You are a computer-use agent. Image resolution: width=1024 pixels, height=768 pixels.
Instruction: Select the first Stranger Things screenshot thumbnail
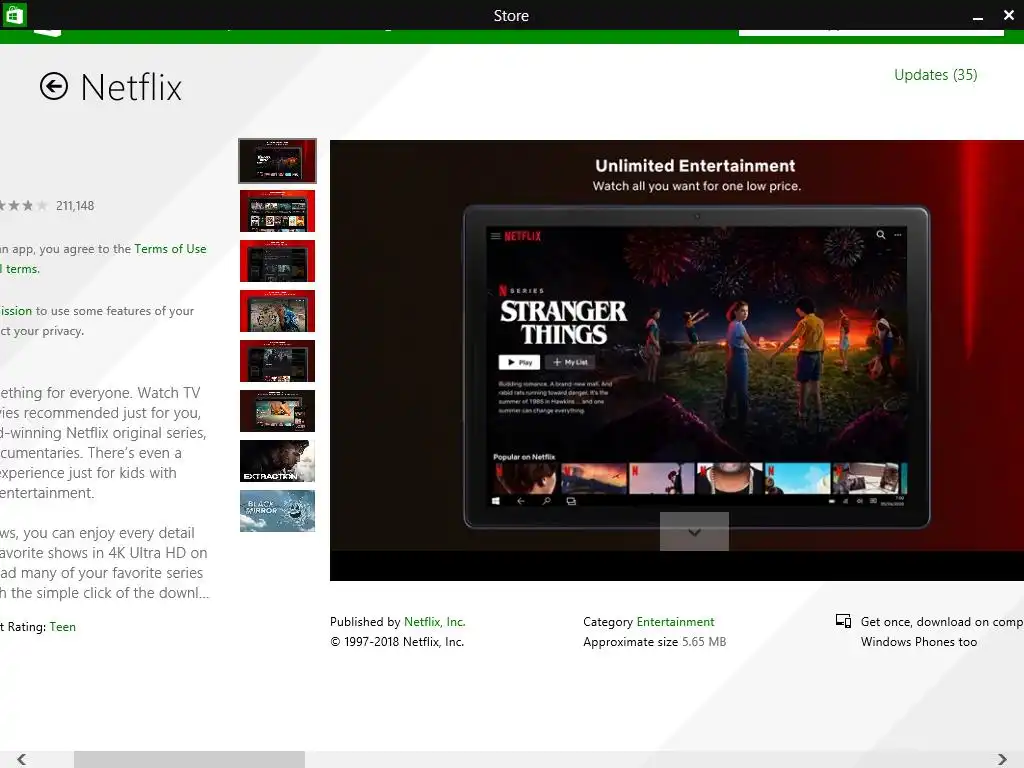click(x=278, y=161)
